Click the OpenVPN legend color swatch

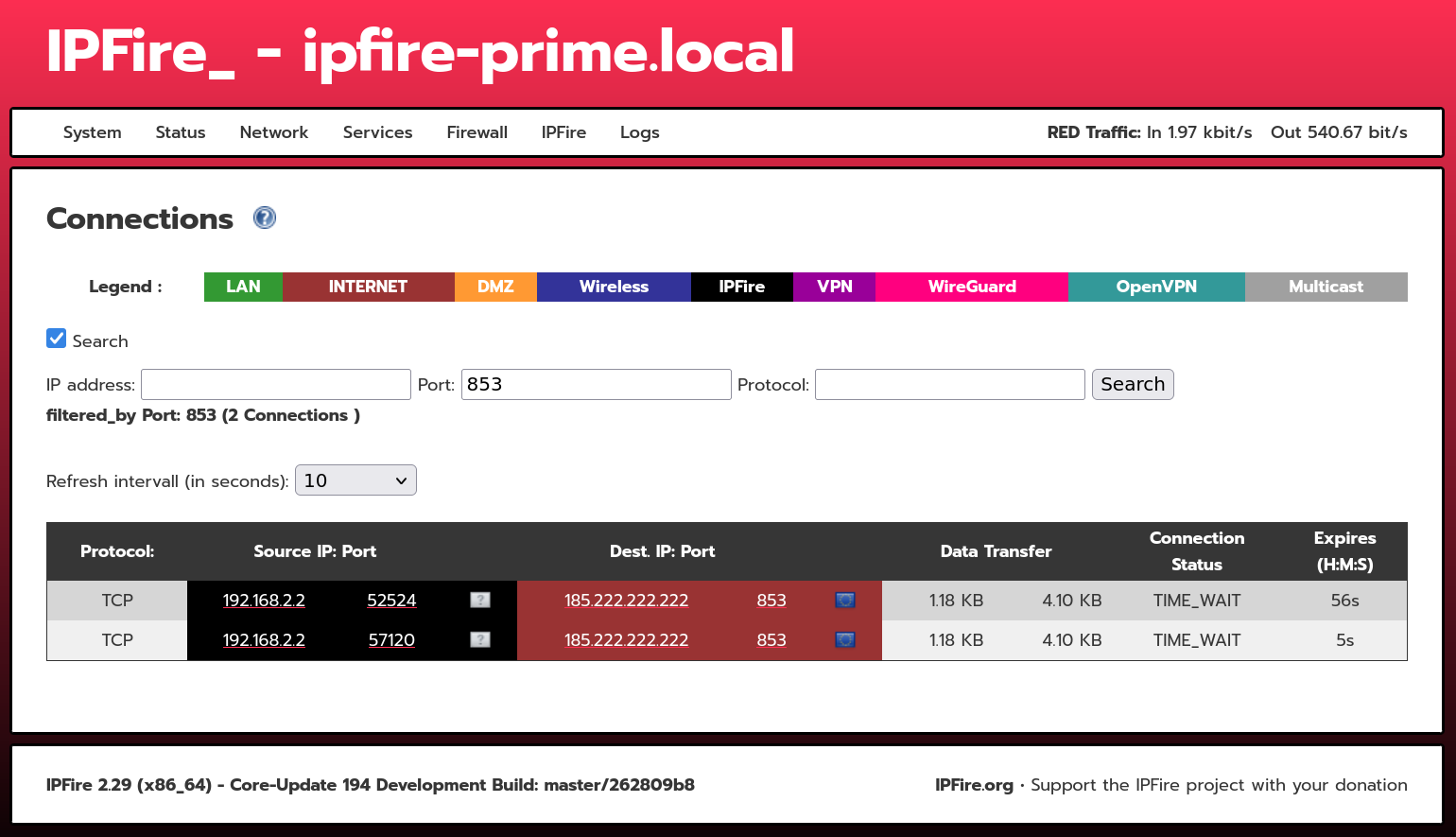[1156, 287]
